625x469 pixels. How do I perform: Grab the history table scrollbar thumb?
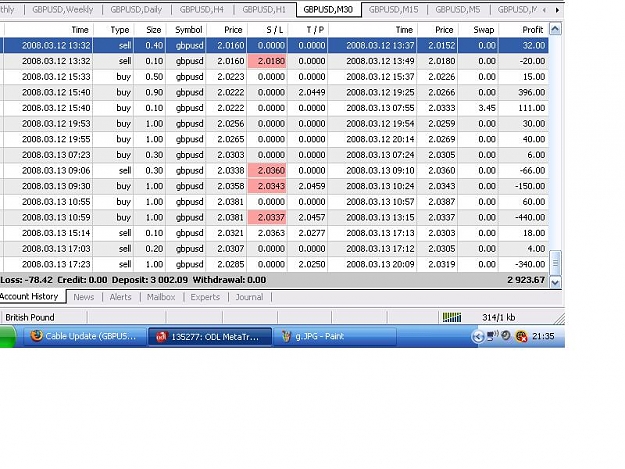555,263
